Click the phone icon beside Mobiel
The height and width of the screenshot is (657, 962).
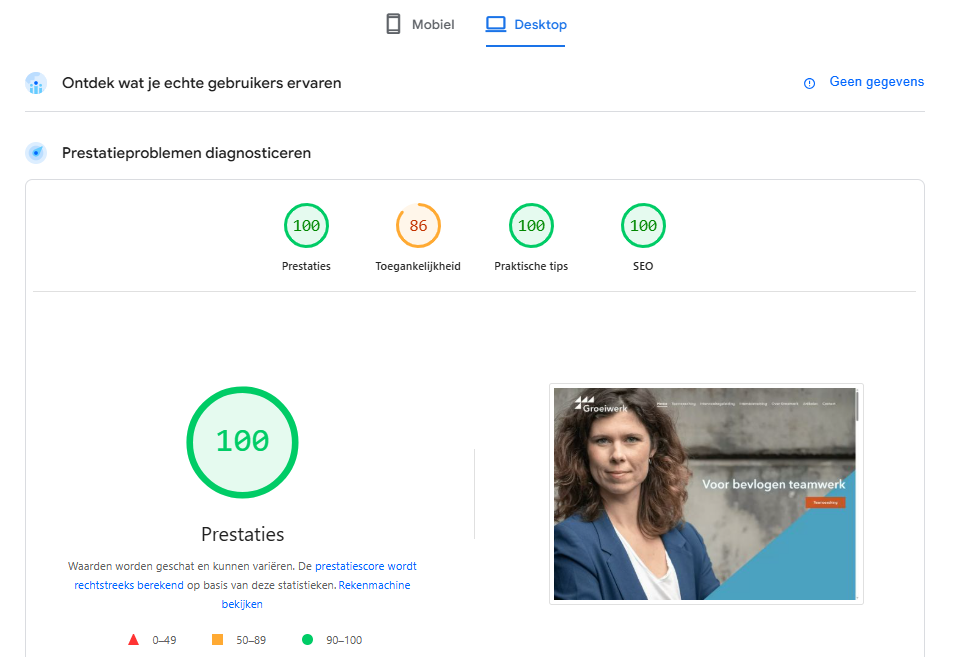(394, 24)
